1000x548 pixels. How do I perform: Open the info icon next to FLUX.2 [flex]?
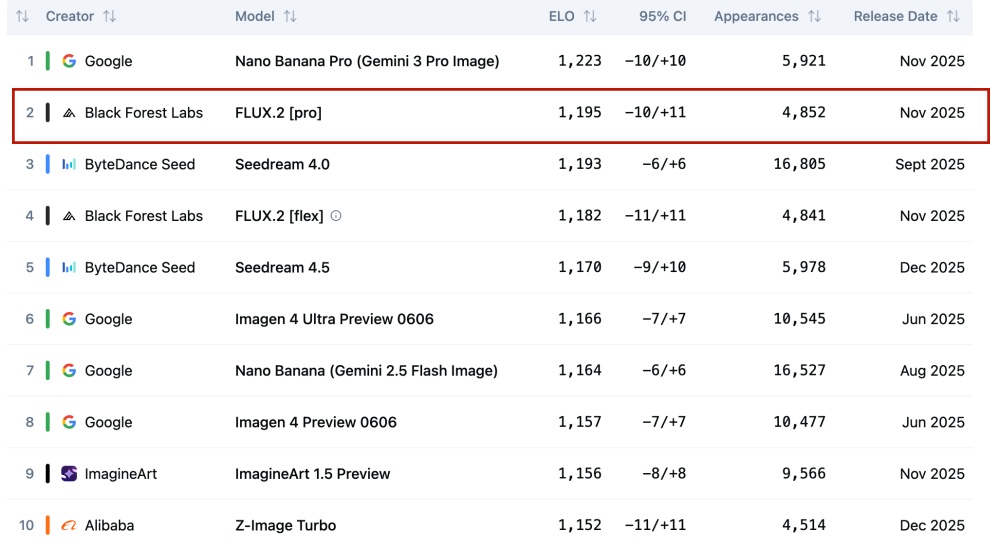pyautogui.click(x=336, y=216)
